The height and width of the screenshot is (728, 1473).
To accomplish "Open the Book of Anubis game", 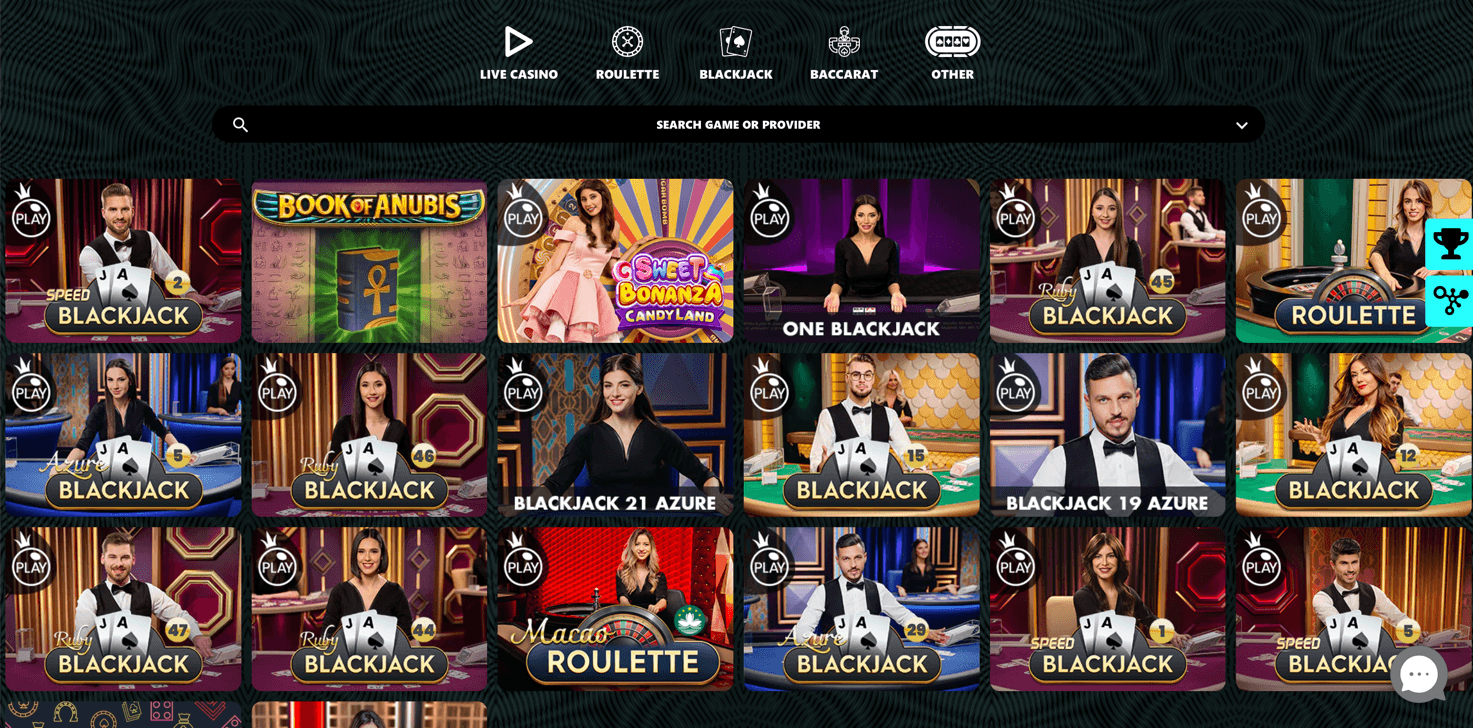I will click(369, 261).
